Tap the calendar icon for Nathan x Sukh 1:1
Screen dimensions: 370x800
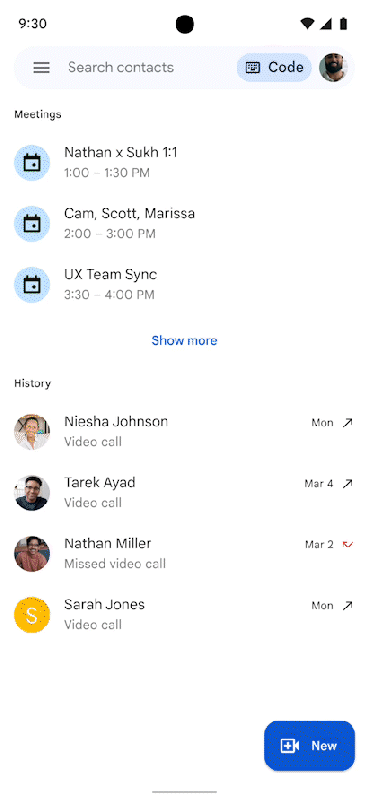click(32, 163)
